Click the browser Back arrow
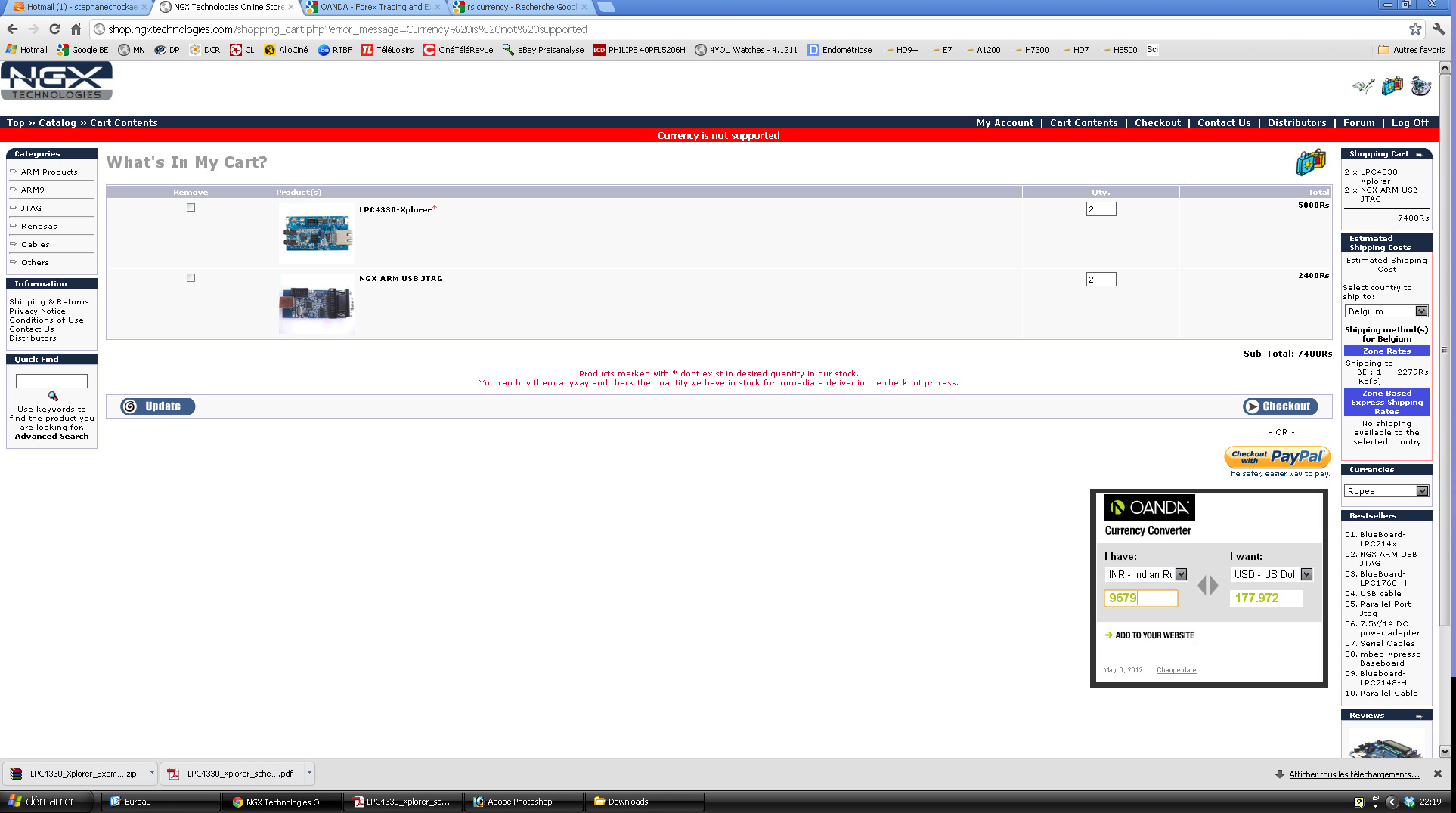Image resolution: width=1456 pixels, height=813 pixels. coord(12,29)
